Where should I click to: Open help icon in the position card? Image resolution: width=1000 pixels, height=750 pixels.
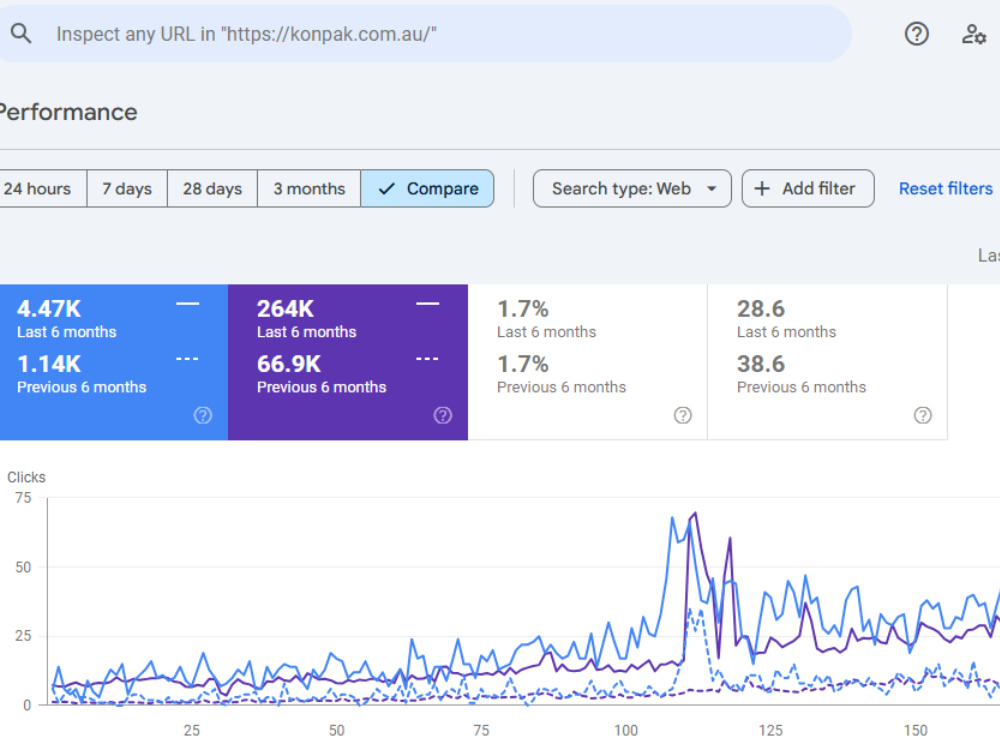click(922, 416)
